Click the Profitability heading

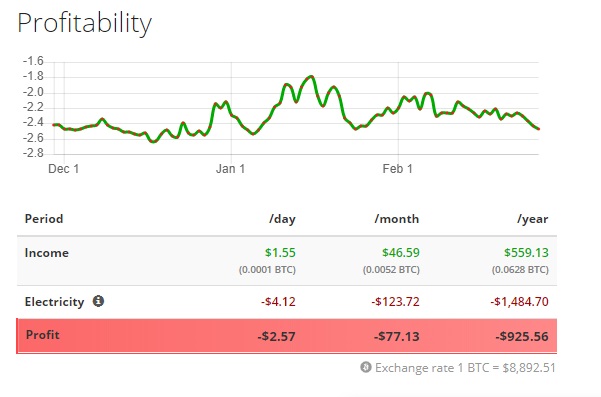click(x=85, y=23)
